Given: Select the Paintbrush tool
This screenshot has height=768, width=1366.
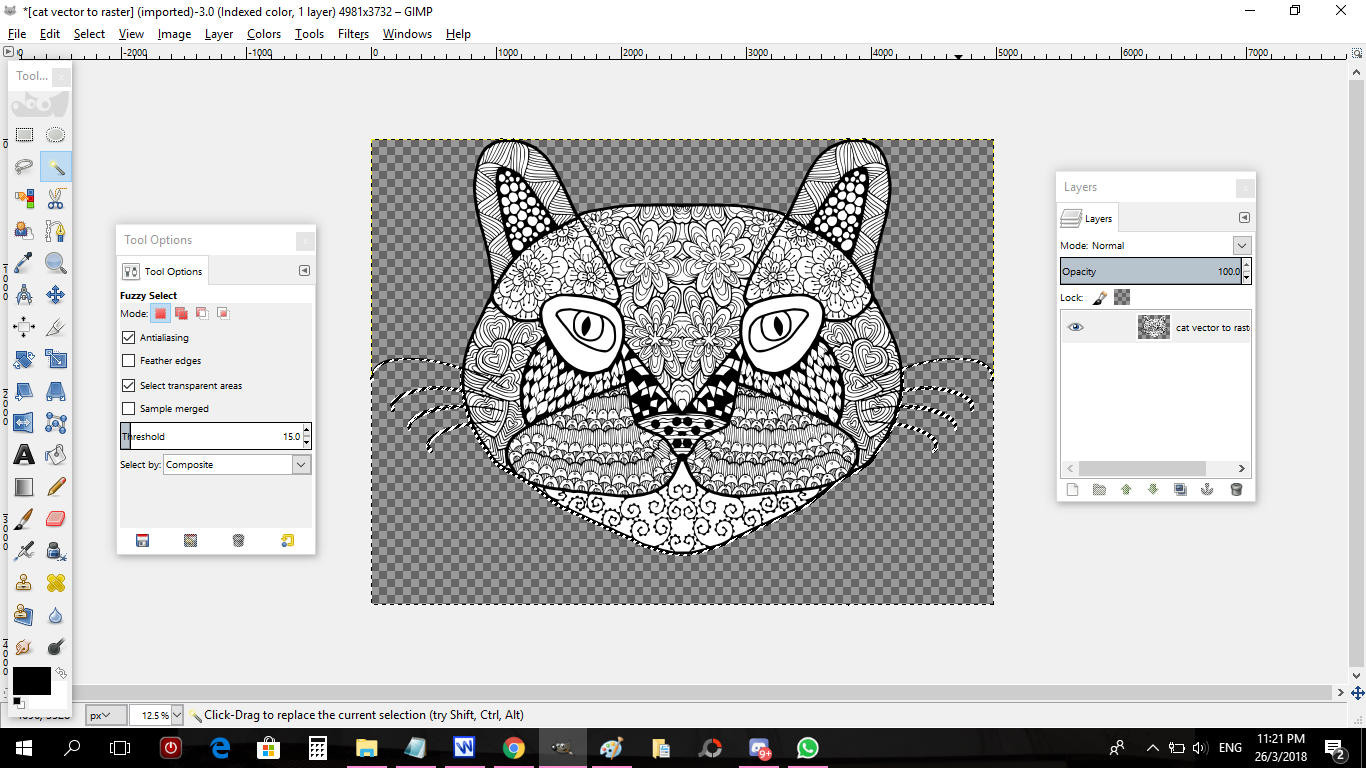Looking at the screenshot, I should [x=24, y=519].
